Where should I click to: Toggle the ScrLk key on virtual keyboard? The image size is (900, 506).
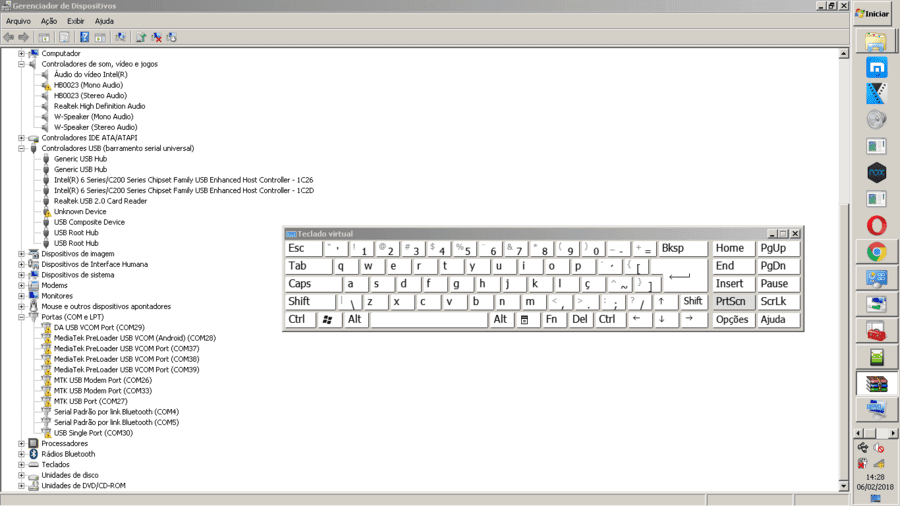[x=778, y=301]
